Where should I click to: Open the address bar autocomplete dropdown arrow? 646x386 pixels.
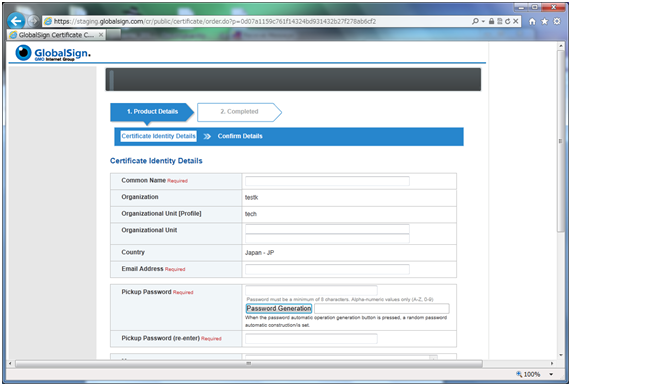point(483,21)
